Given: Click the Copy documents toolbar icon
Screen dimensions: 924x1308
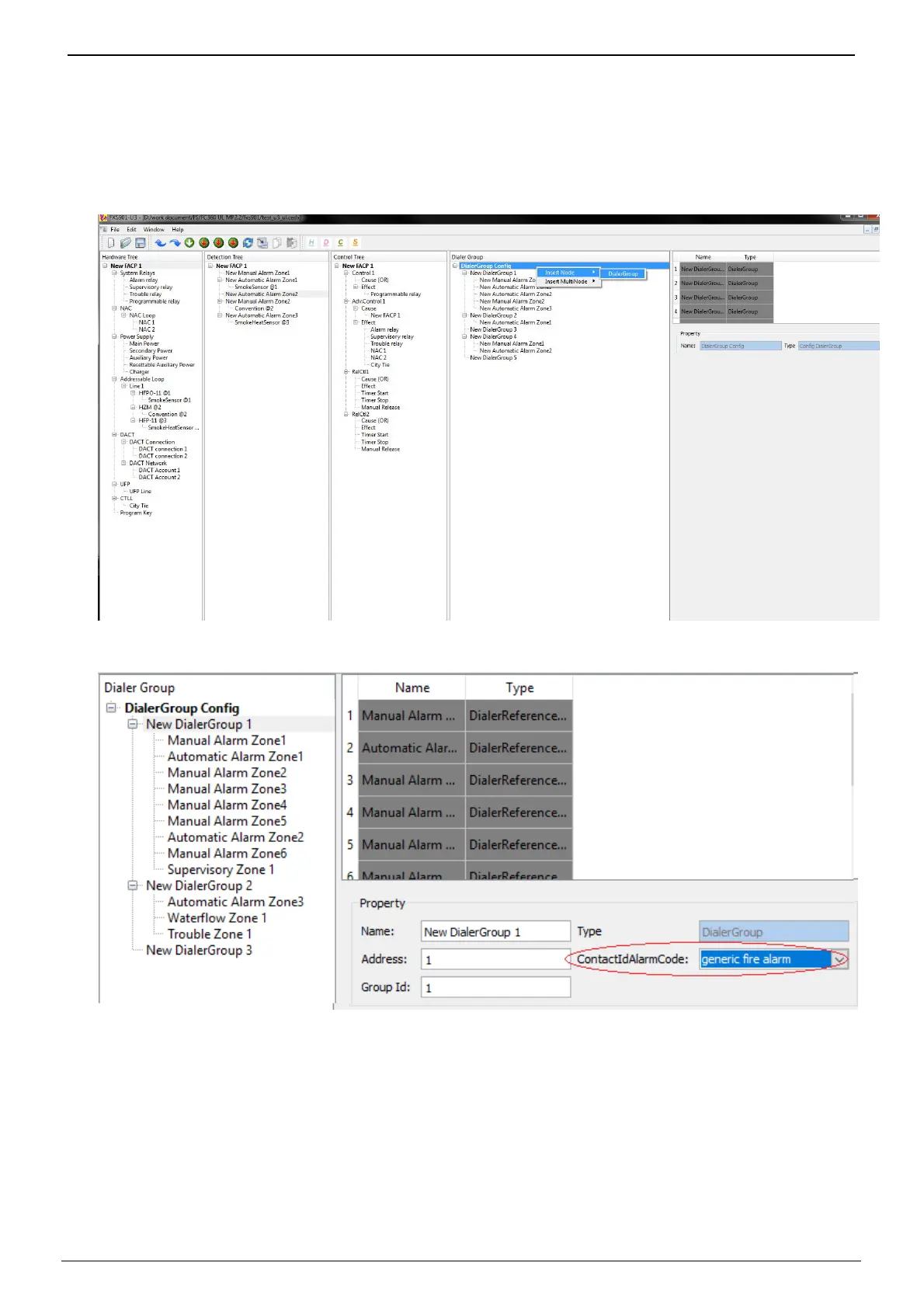Looking at the screenshot, I should (x=277, y=243).
